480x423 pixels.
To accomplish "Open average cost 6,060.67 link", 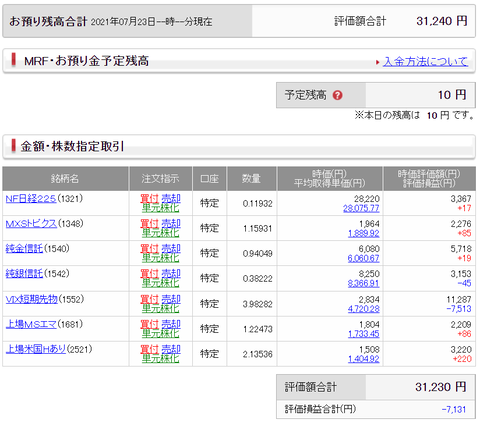I will (364, 258).
